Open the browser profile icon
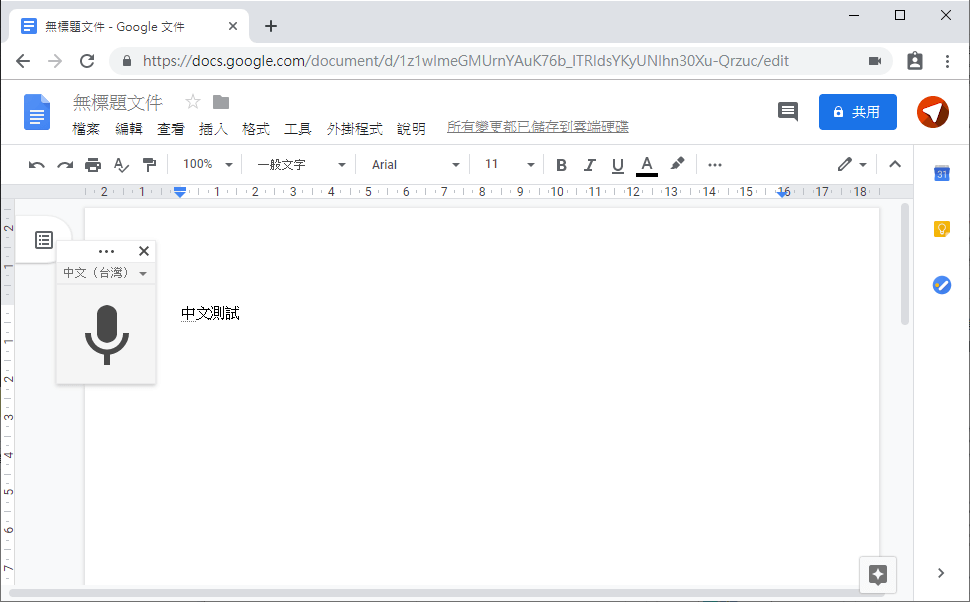This screenshot has width=970, height=602. coord(915,61)
